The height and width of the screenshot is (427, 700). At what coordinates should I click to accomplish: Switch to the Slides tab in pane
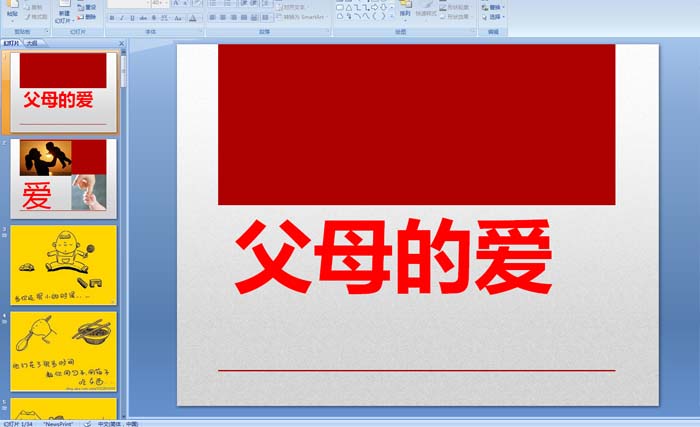[x=12, y=43]
